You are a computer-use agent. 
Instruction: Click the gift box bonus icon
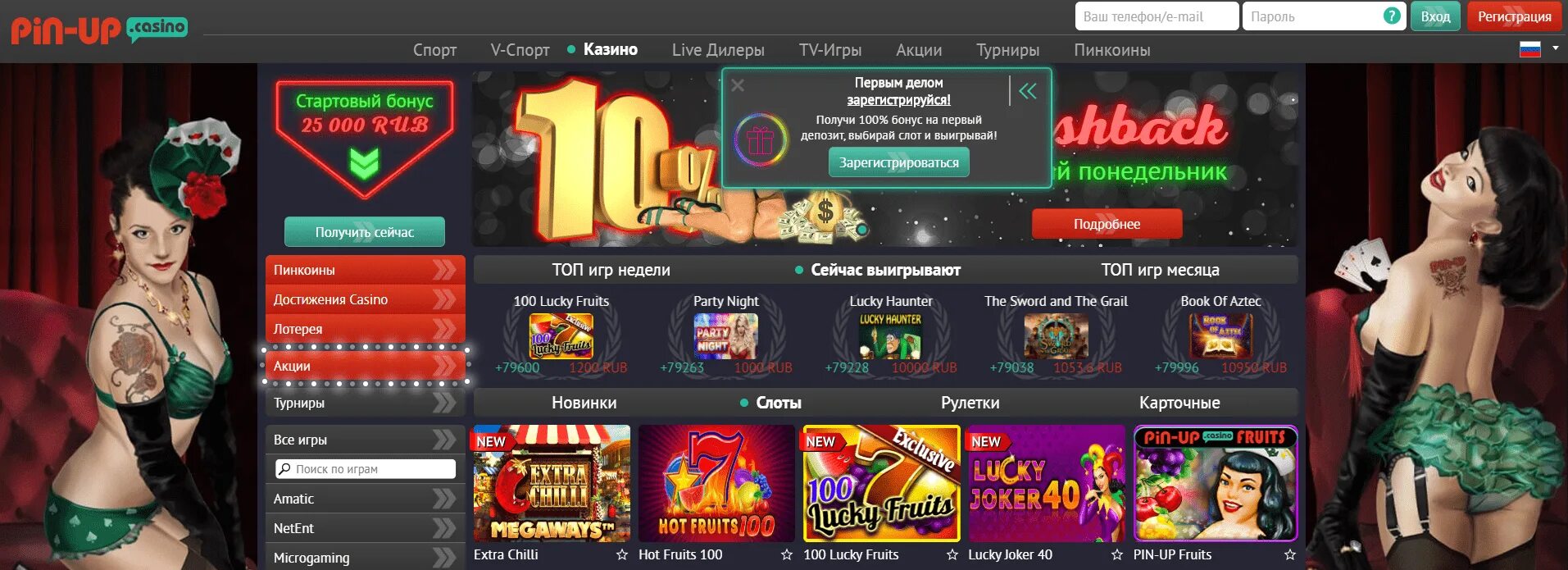(760, 140)
